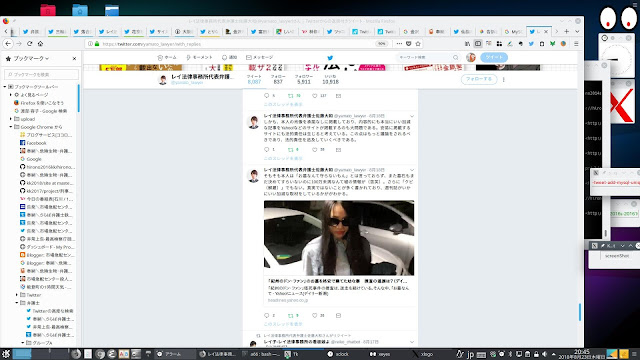
Task: Open the Firefox home page icon
Action: (40, 43)
